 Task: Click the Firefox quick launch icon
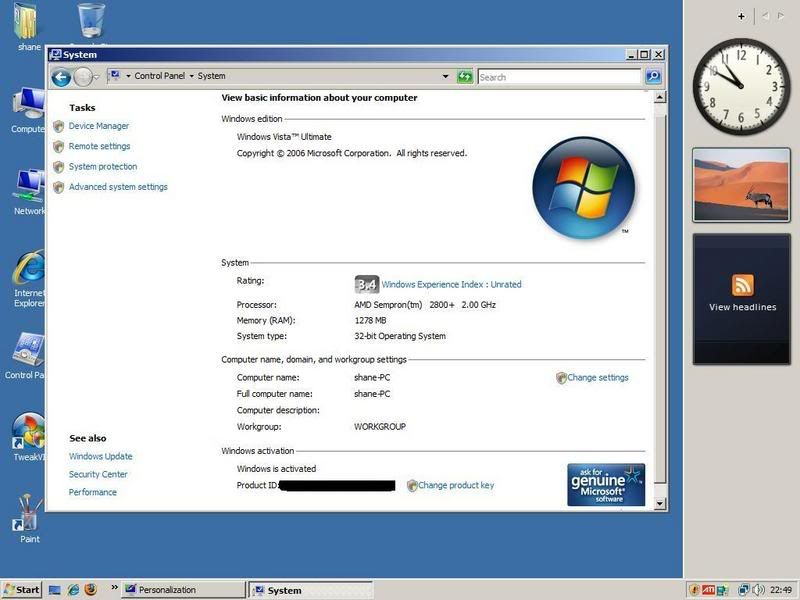tap(90, 590)
